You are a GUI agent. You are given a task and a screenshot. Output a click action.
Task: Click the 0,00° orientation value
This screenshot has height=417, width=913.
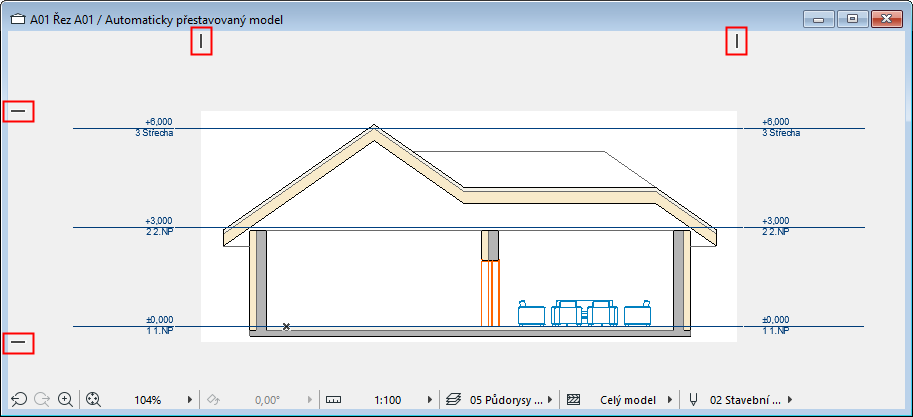pyautogui.click(x=267, y=400)
